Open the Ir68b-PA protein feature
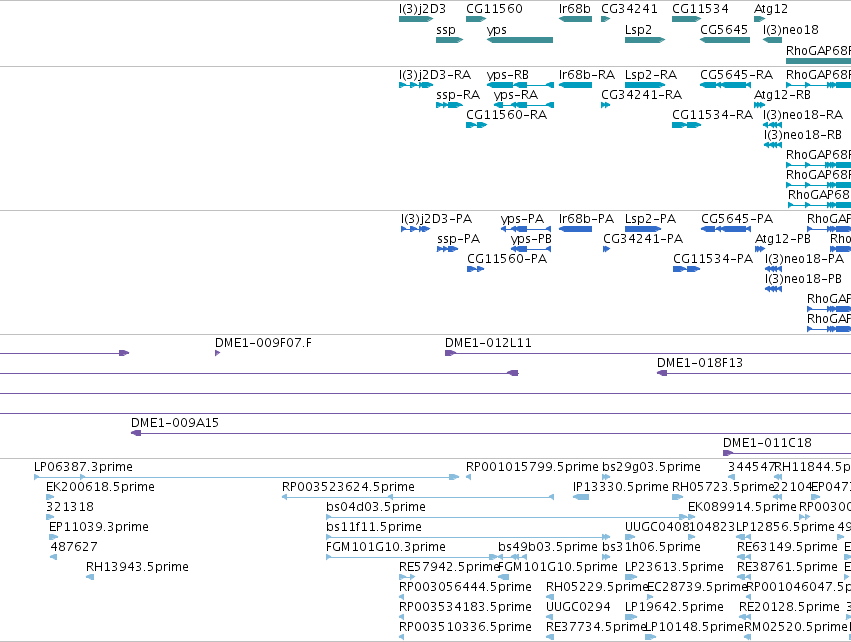The height and width of the screenshot is (642, 851). 575,229
